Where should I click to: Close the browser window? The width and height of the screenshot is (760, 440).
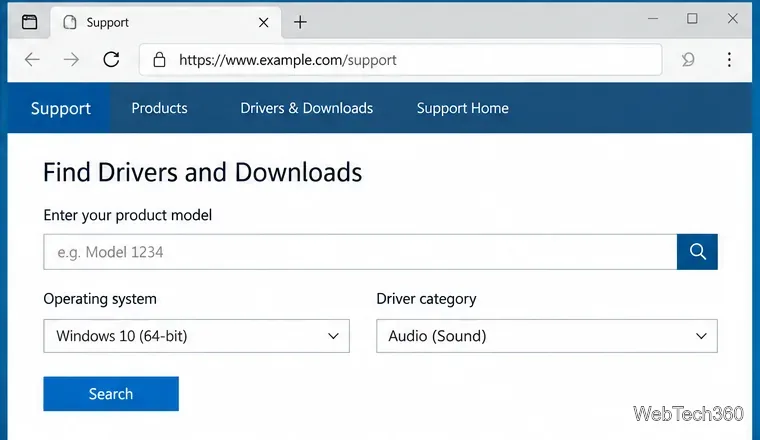pos(732,18)
